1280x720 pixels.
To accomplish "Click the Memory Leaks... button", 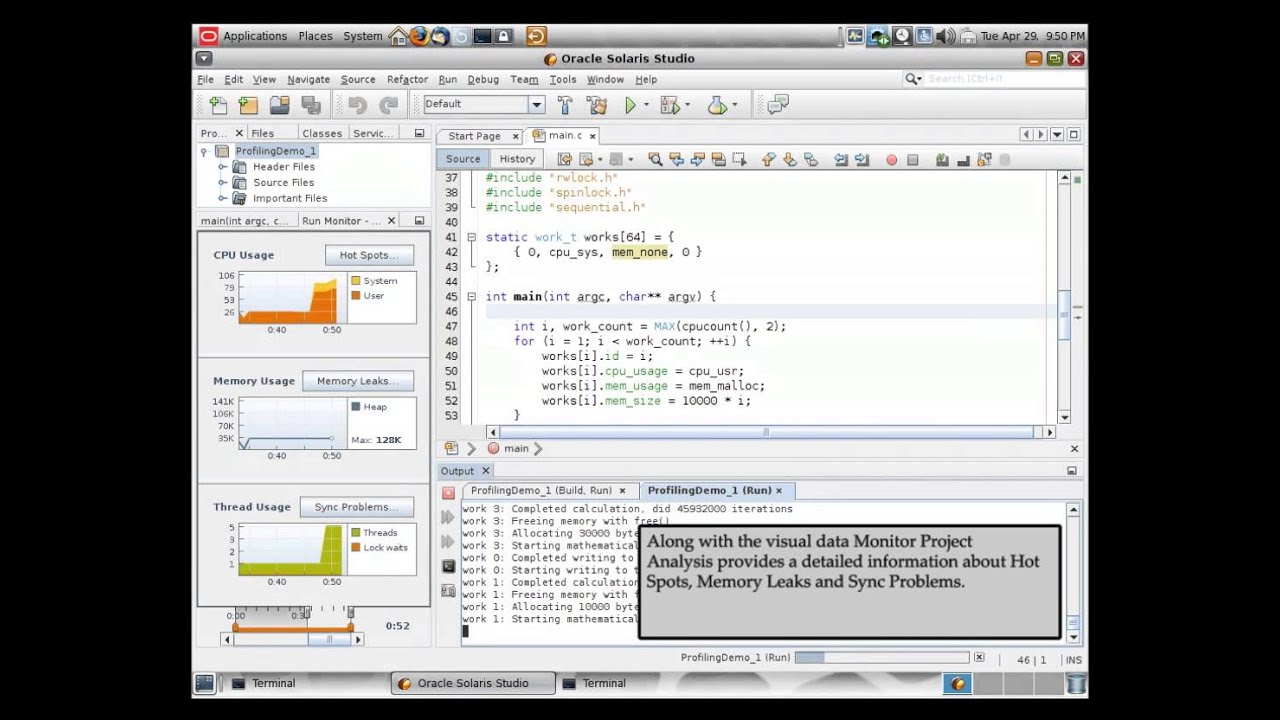I will (x=358, y=381).
